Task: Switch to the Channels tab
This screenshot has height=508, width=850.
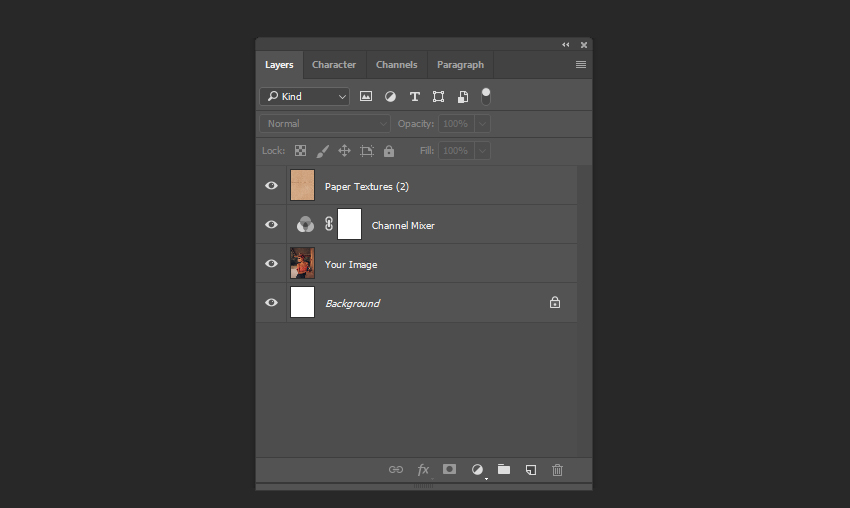Action: pos(397,65)
